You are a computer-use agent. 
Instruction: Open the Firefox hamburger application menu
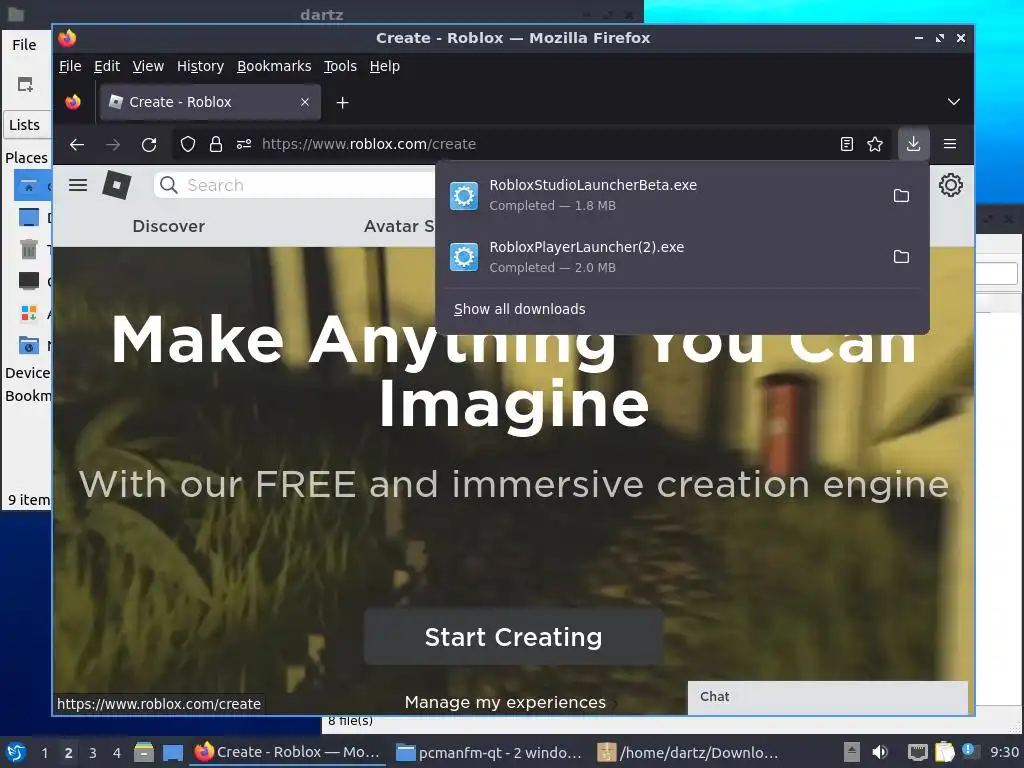950,144
